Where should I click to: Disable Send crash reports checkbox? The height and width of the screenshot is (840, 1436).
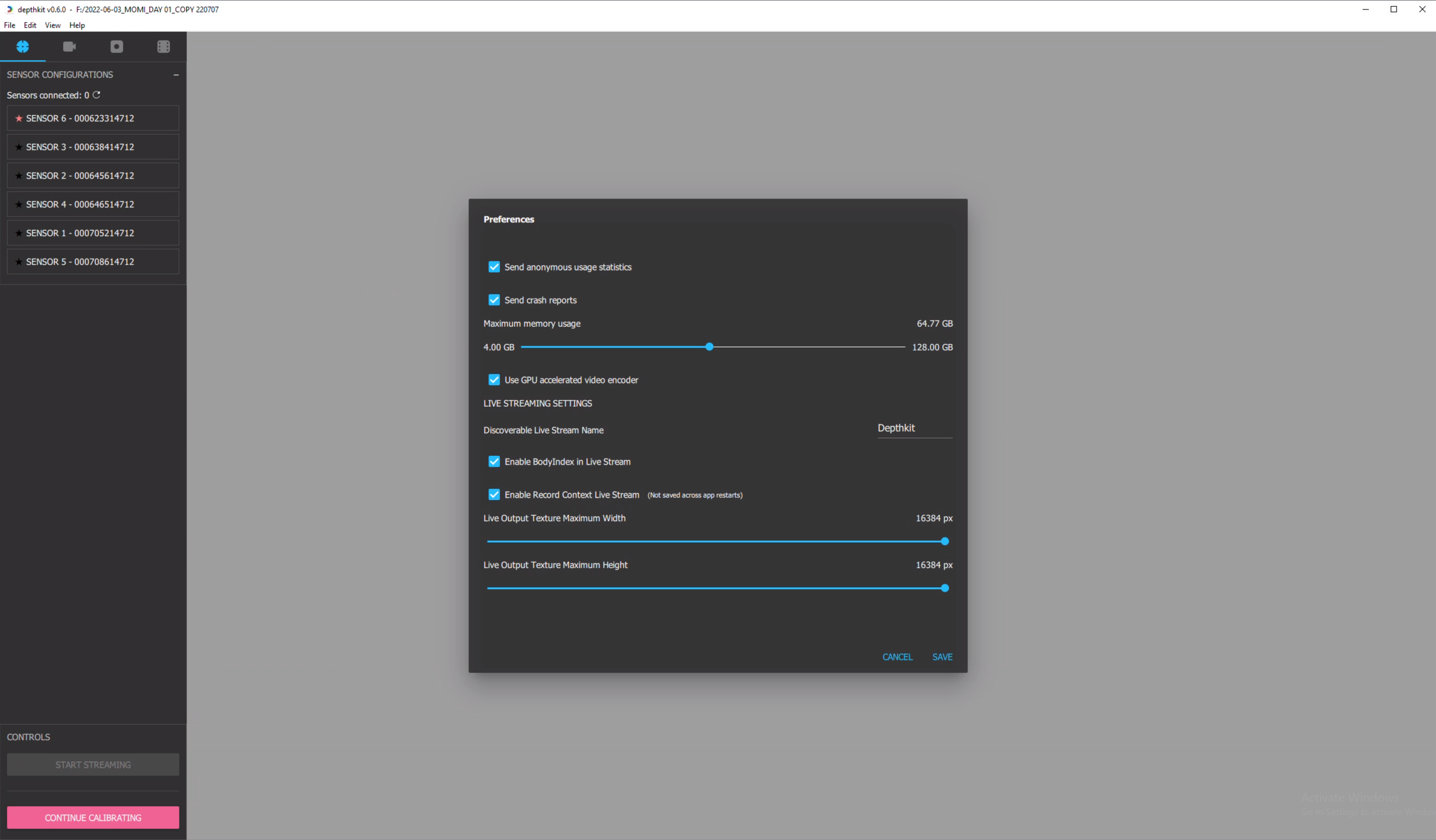pos(494,300)
